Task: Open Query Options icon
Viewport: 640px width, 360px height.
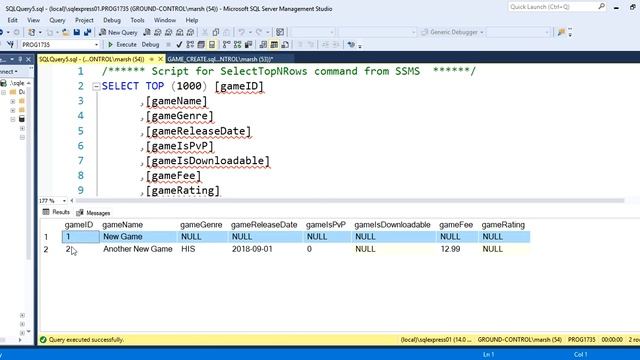Action: coord(201,44)
